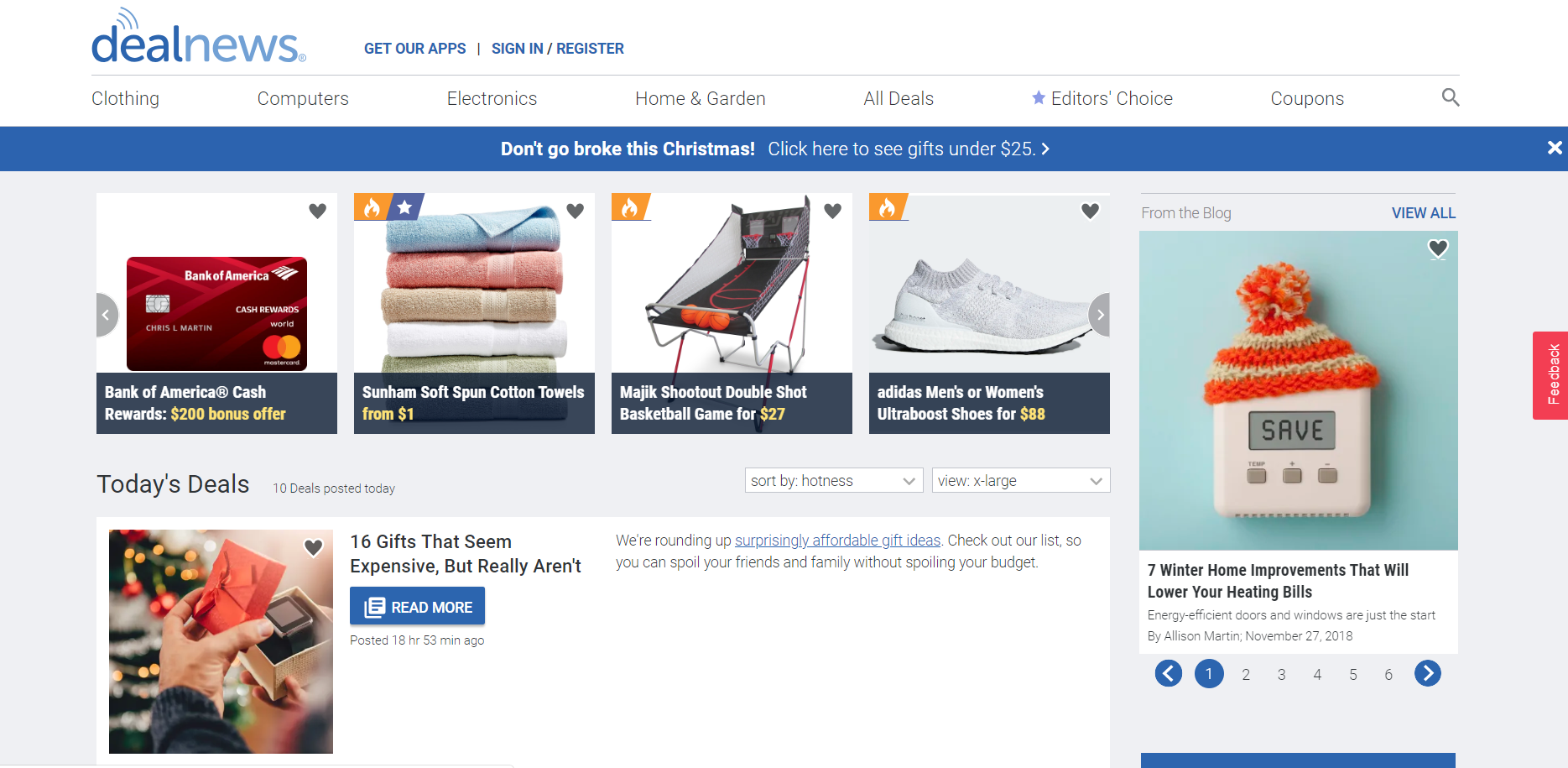
Task: Click the star editors' choice badge on towels
Action: [405, 206]
